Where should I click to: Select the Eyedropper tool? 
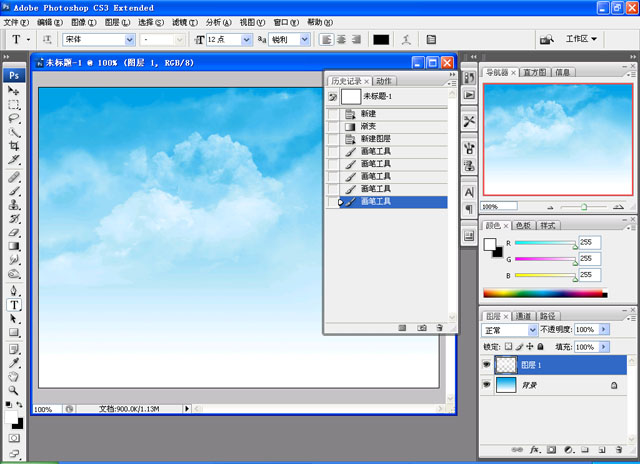pos(13,363)
